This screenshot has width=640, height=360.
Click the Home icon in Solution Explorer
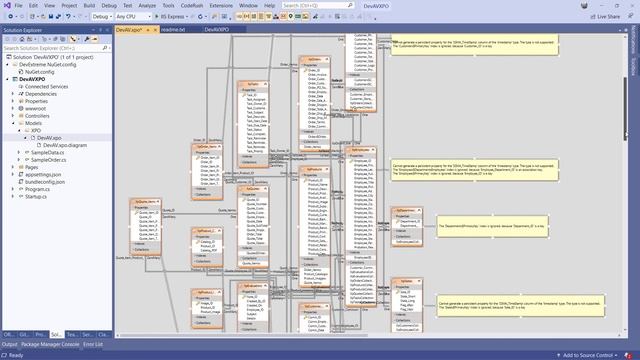point(22,39)
